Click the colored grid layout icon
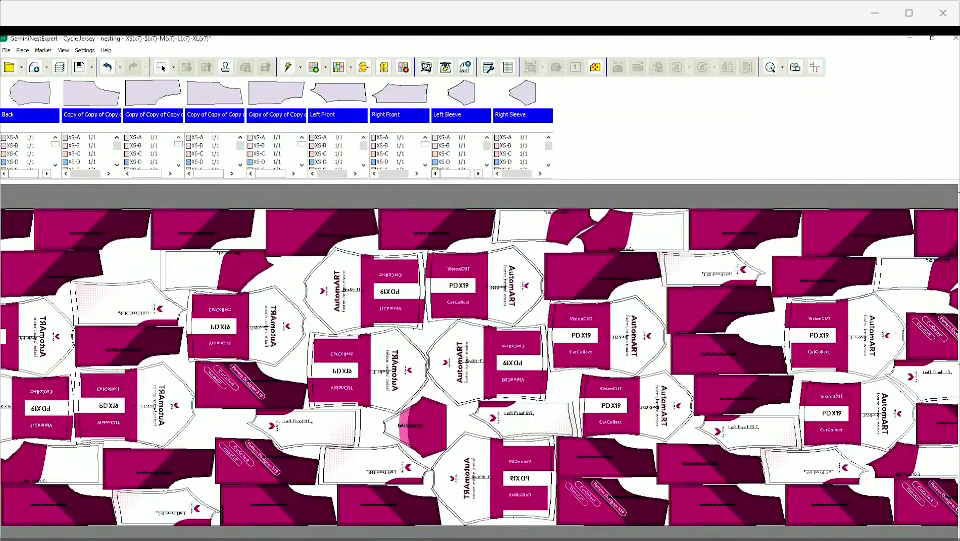Image resolution: width=960 pixels, height=541 pixels. 339,67
